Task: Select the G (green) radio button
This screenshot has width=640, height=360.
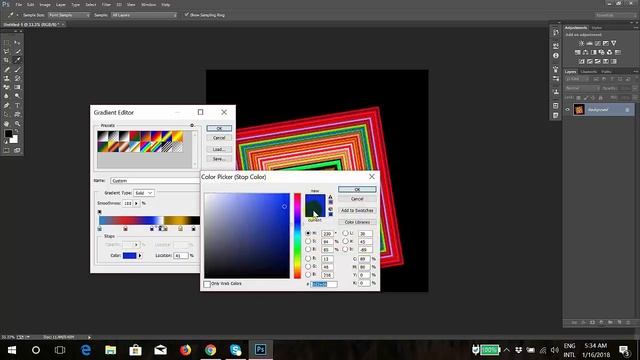Action: coord(308,267)
